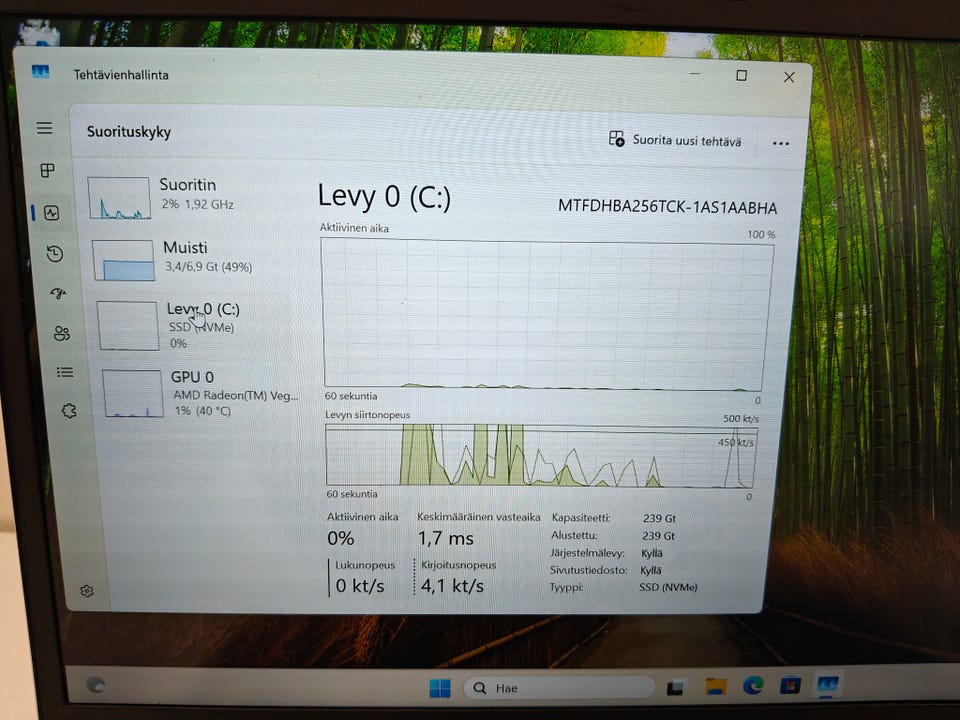Open Task View from the taskbar
Image resolution: width=960 pixels, height=720 pixels.
pyautogui.click(x=675, y=688)
